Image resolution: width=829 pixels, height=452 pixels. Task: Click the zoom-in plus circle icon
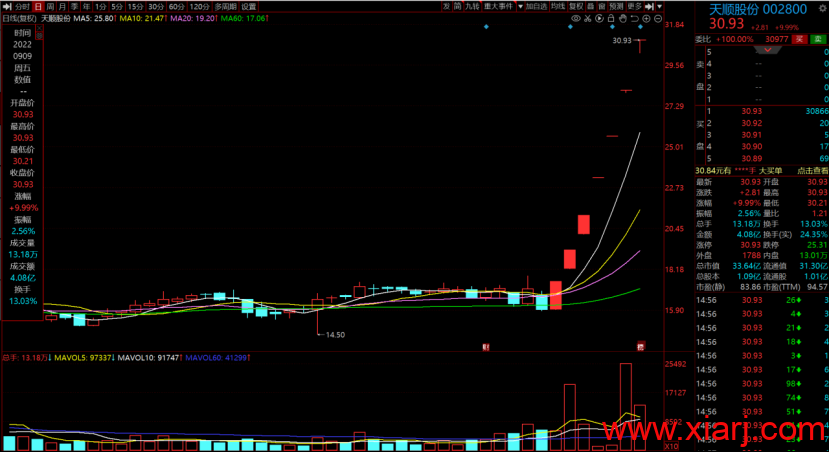646,19
